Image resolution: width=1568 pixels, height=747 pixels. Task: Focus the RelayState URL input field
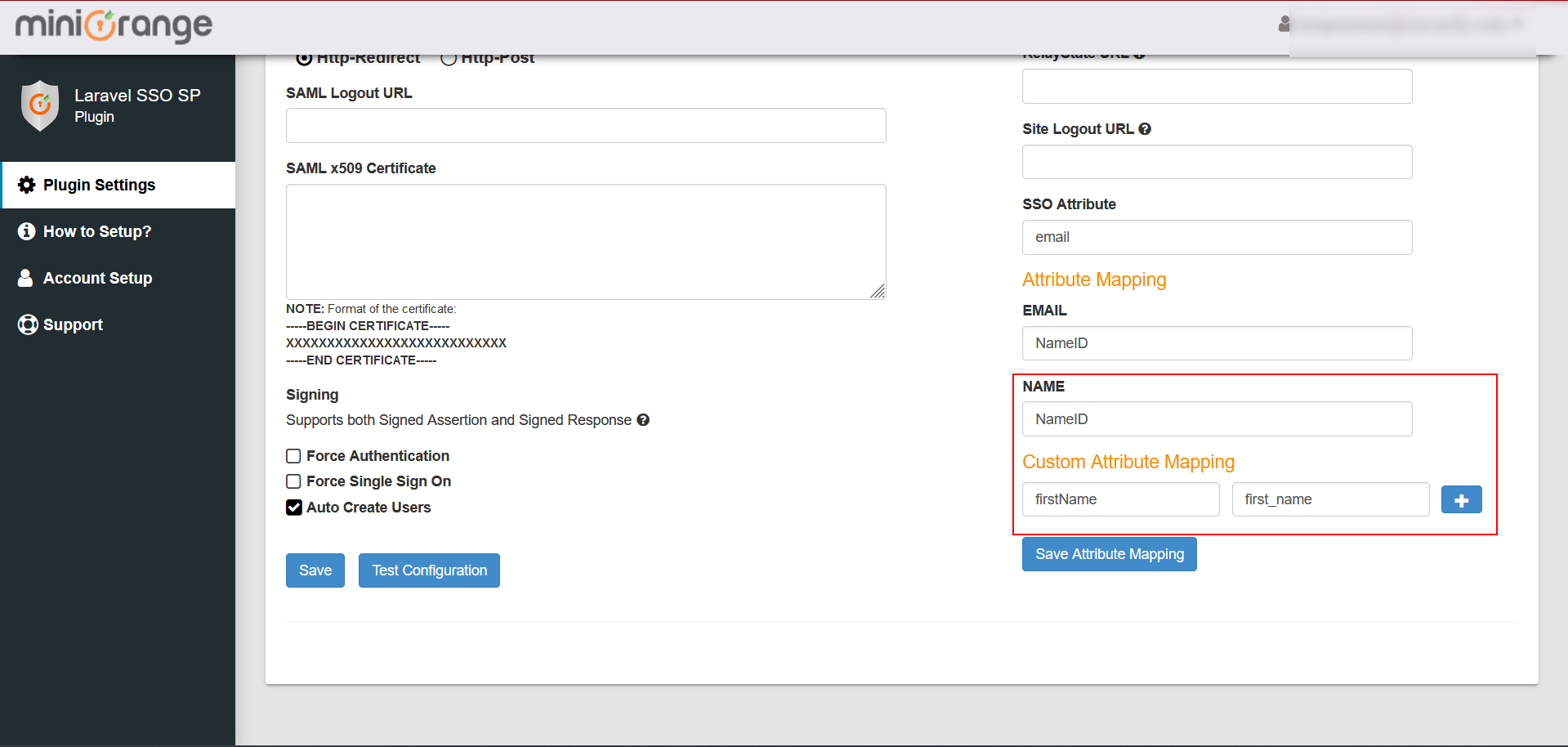pos(1217,86)
